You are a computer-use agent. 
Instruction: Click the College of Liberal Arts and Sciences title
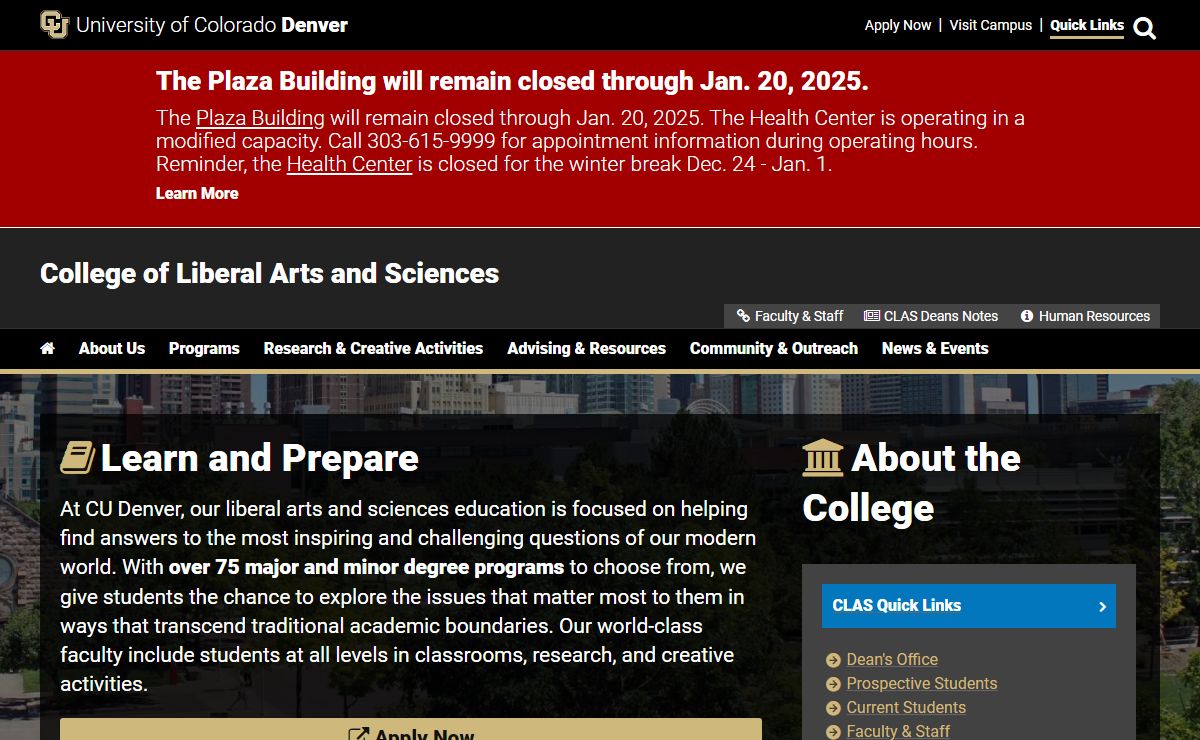click(x=269, y=273)
